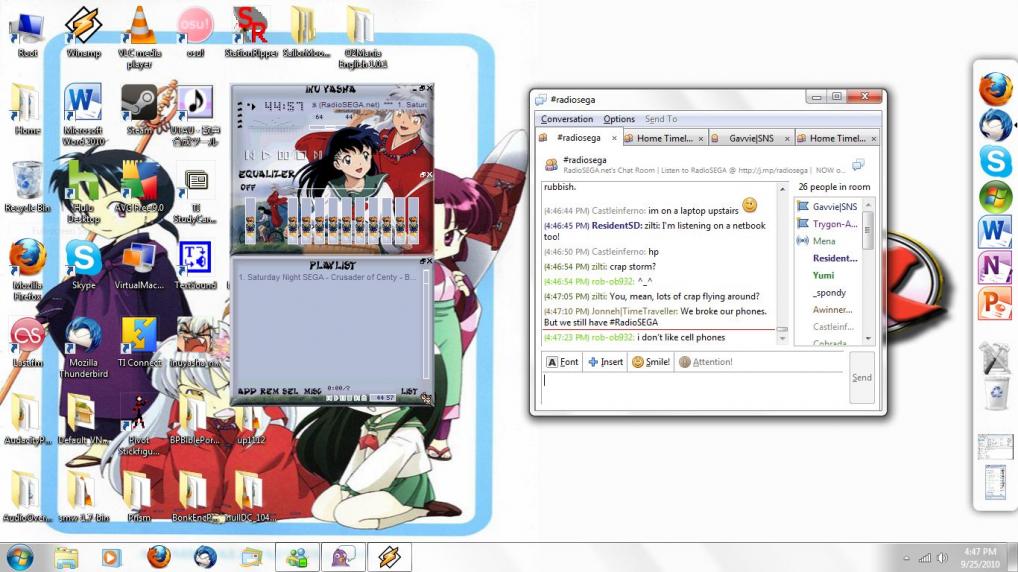
Task: Open Mozilla Thunderbird desktop shortcut
Action: pyautogui.click(x=83, y=347)
